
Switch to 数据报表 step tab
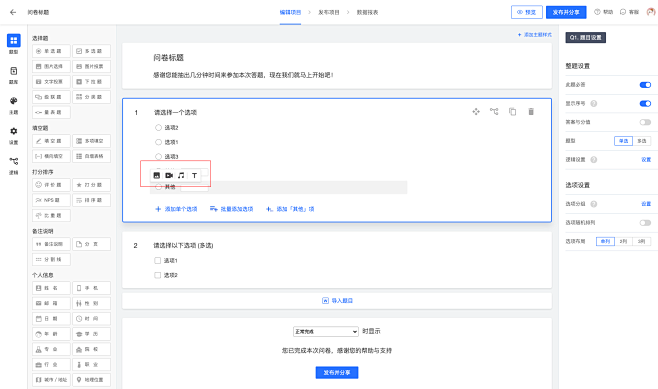click(x=368, y=12)
